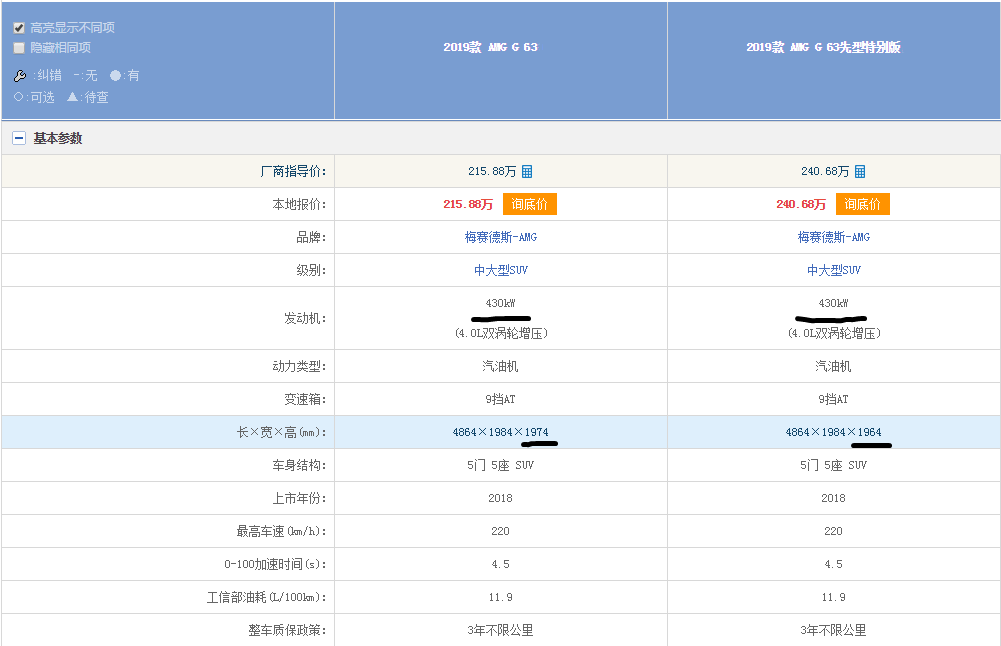Click the 4864×1984×1964 dimensions link
1001x646 pixels.
[x=833, y=431]
